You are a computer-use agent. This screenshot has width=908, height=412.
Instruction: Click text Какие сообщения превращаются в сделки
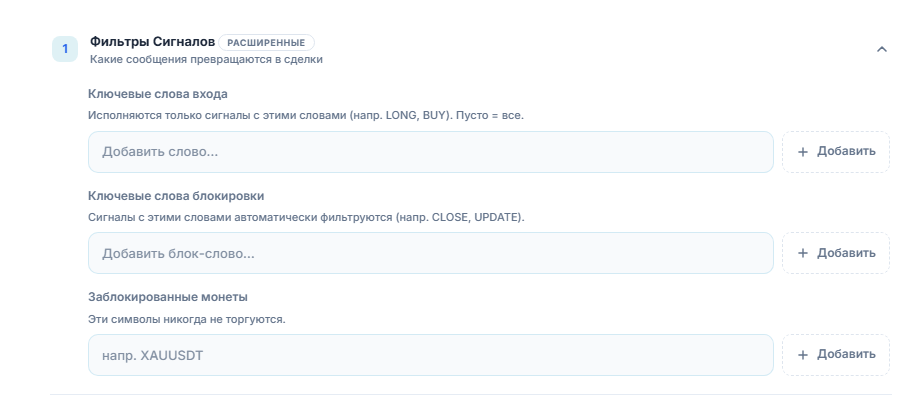(206, 59)
